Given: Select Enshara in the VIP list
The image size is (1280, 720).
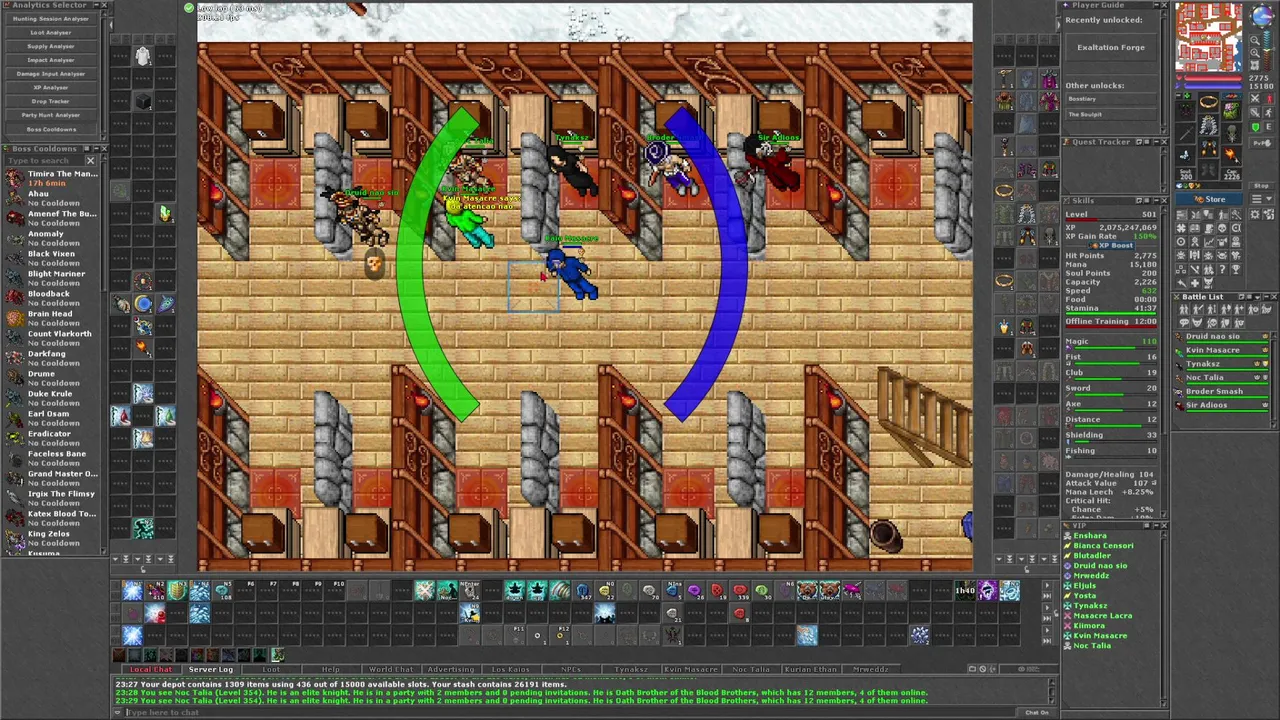Looking at the screenshot, I should 1089,536.
